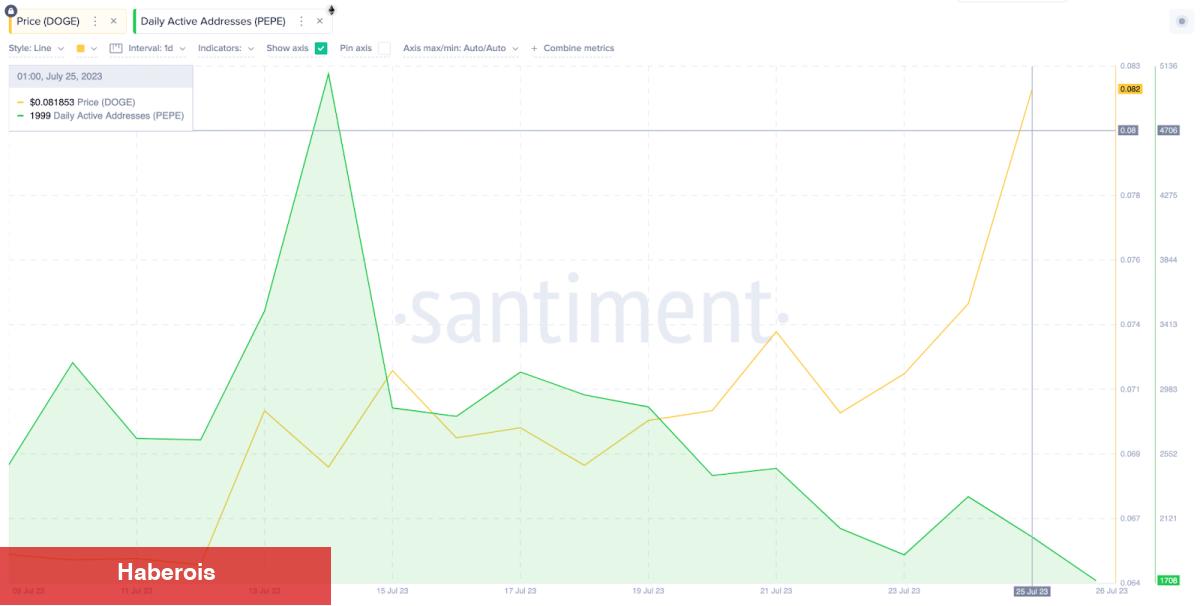Click the 26 Jul 23 date label
The height and width of the screenshot is (606, 1200).
pos(1111,591)
